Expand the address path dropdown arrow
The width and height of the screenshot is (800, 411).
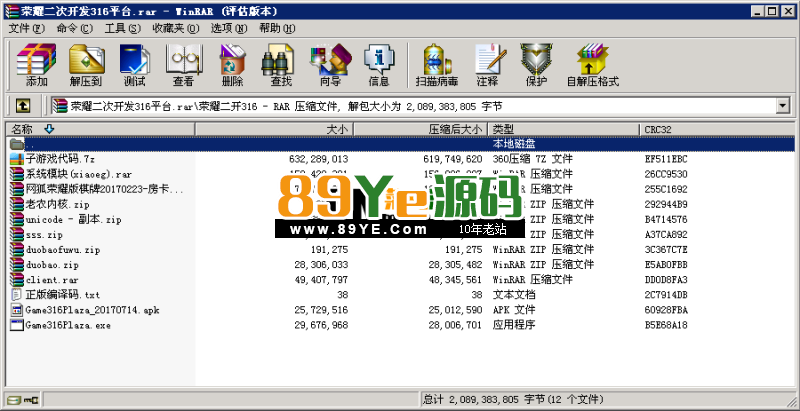[783, 106]
